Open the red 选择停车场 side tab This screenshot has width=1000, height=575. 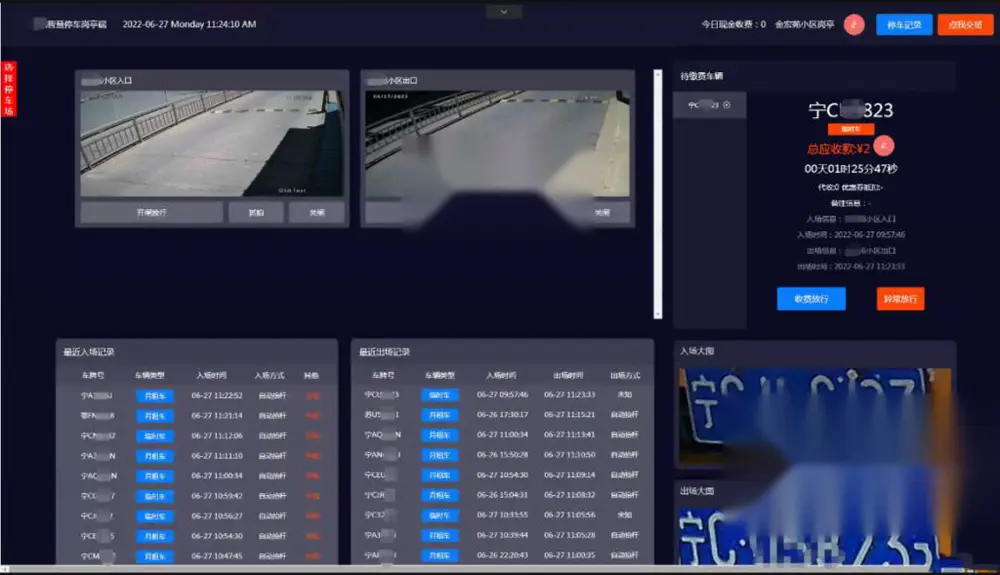coord(8,89)
